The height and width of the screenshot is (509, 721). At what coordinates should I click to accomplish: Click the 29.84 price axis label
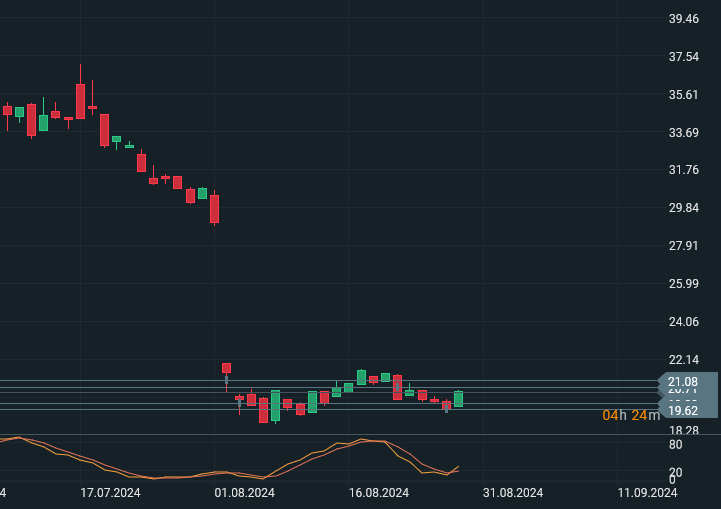click(x=683, y=208)
